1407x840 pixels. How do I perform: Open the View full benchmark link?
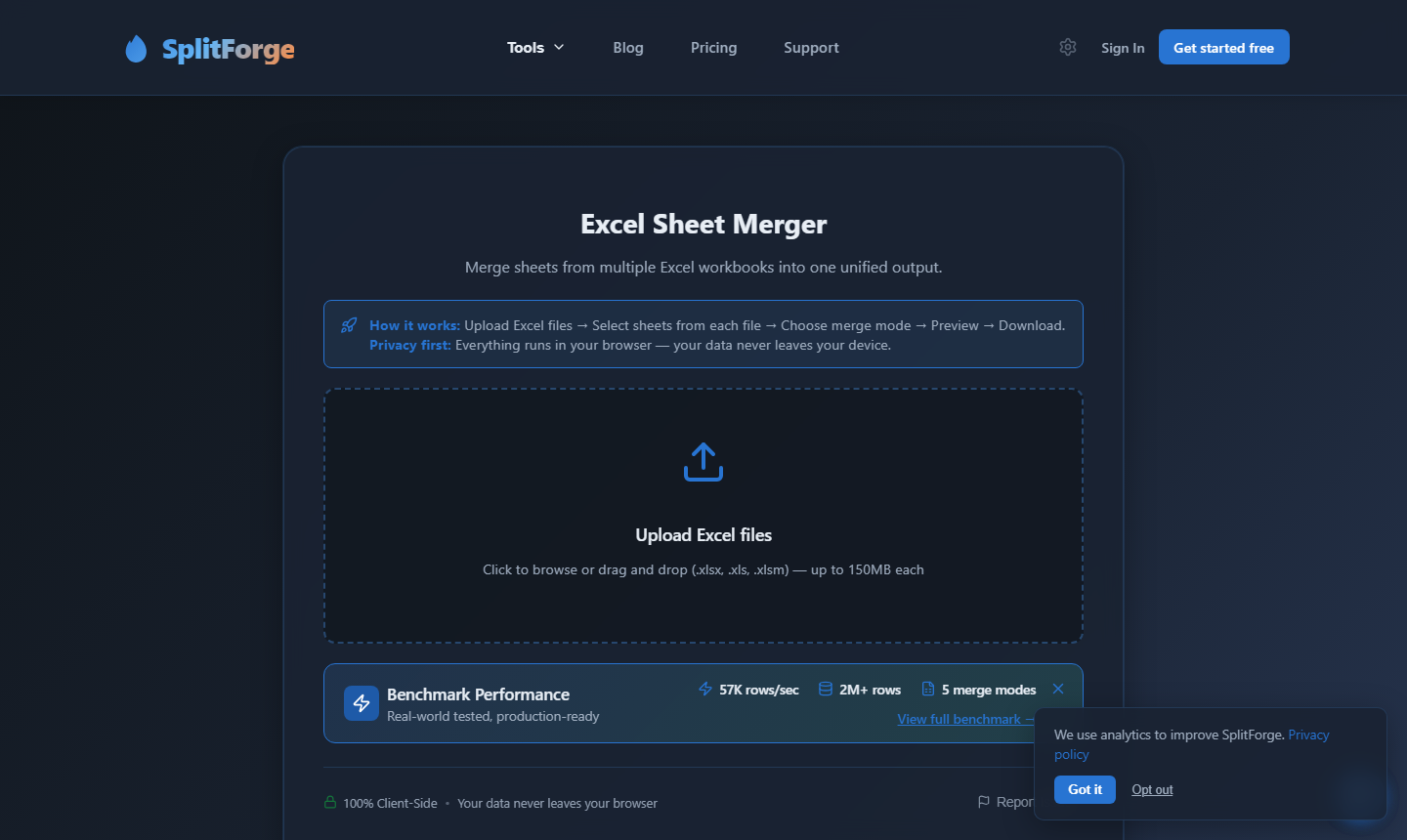click(x=965, y=719)
